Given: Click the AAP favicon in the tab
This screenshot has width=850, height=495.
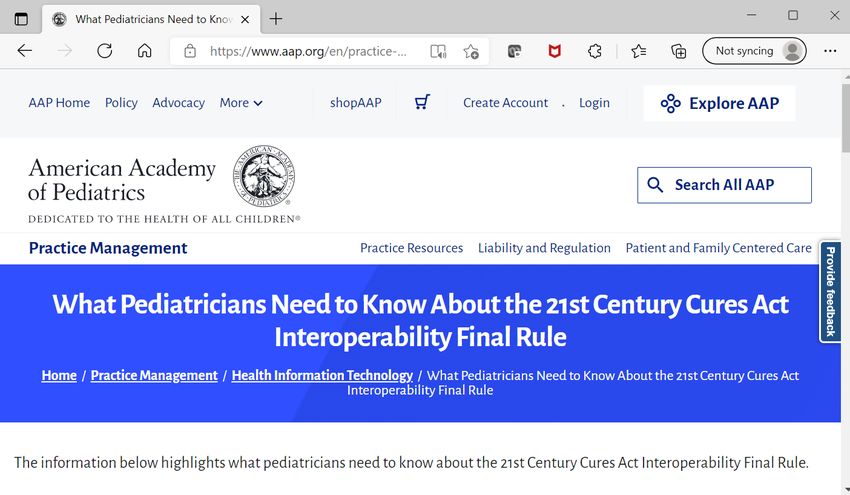Looking at the screenshot, I should [59, 20].
